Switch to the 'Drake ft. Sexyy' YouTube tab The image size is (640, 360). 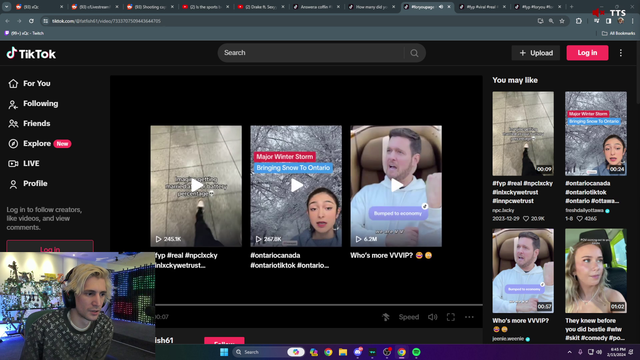click(x=261, y=7)
